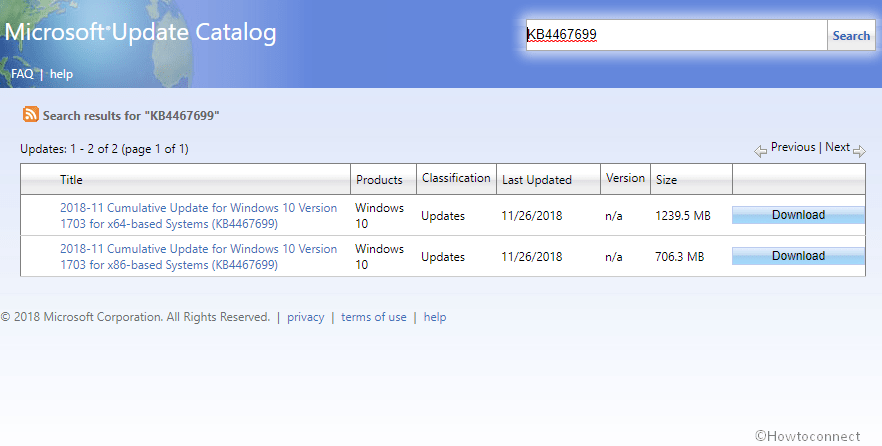The width and height of the screenshot is (882, 446).
Task: Select 11/26/2018 date in x86 row
Action: 532,256
